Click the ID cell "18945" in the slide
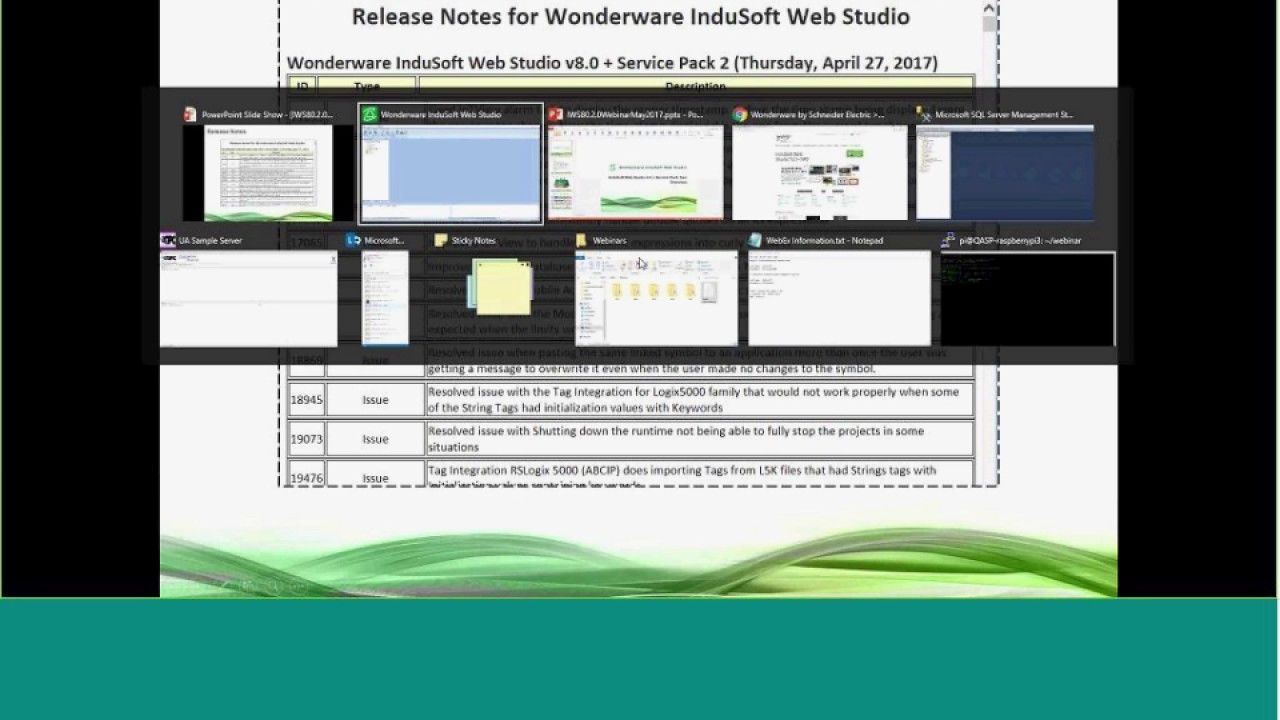The height and width of the screenshot is (720, 1280). pos(306,400)
